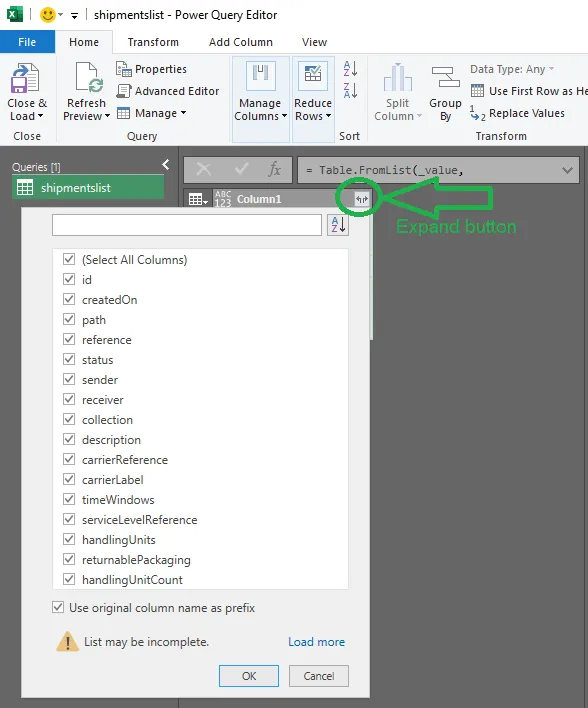588x708 pixels.
Task: Switch to the Add Column tab
Action: [241, 42]
